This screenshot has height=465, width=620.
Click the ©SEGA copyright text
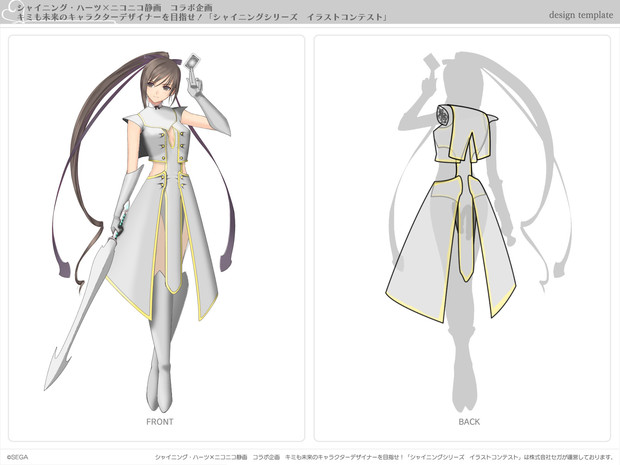click(x=17, y=457)
